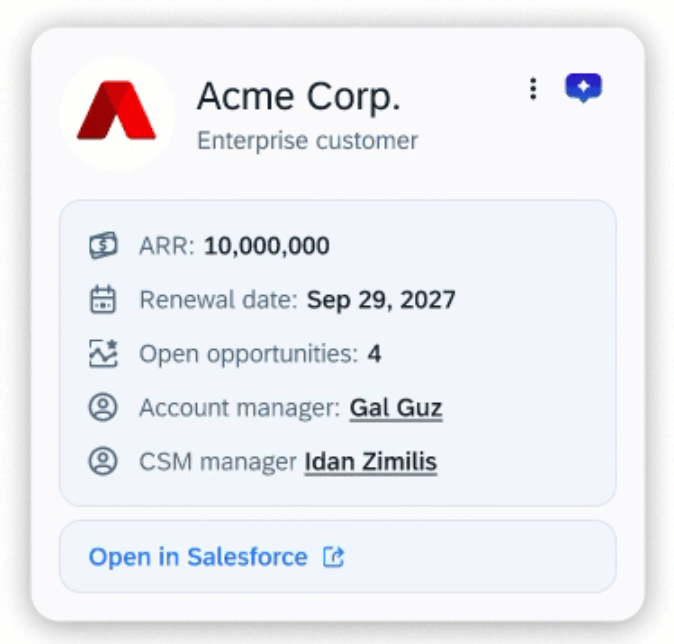Open the Idan Zimilis CSM manager link
Image resolution: width=674 pixels, height=644 pixels.
pos(371,462)
